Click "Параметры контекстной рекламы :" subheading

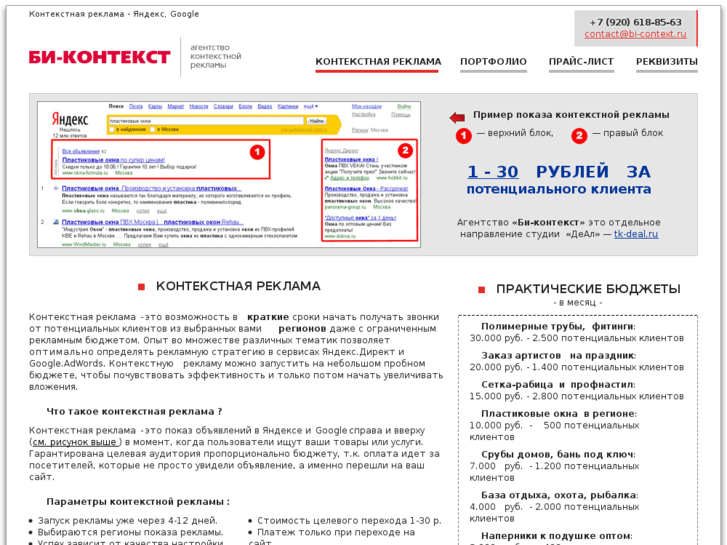click(x=138, y=501)
